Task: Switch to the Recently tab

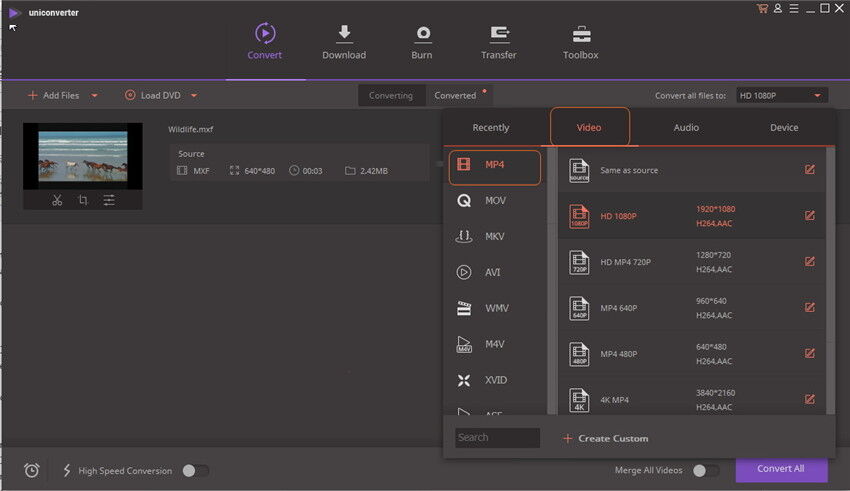Action: click(491, 127)
